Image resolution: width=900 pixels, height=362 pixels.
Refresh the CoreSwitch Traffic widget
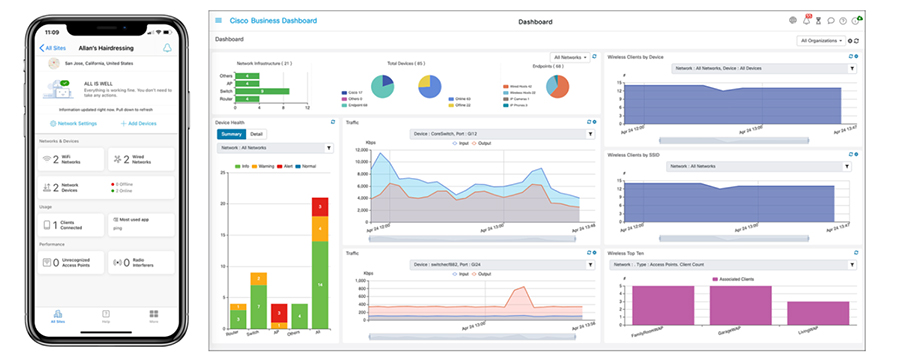[589, 122]
